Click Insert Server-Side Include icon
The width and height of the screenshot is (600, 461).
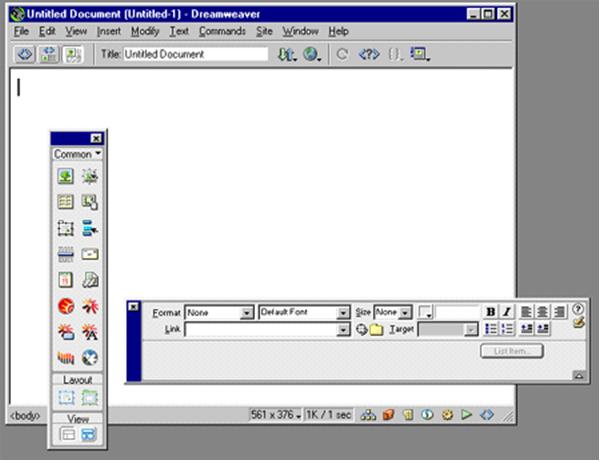click(90, 280)
